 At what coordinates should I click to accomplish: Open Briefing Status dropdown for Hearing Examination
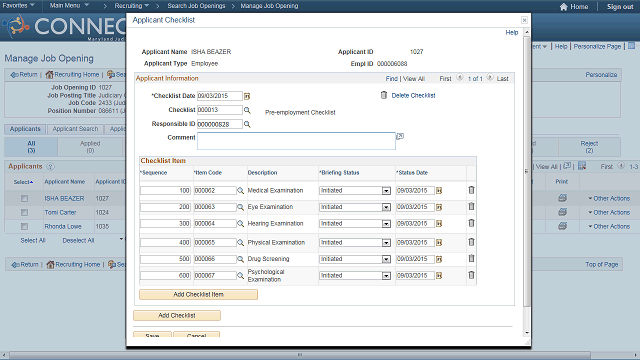(x=386, y=224)
